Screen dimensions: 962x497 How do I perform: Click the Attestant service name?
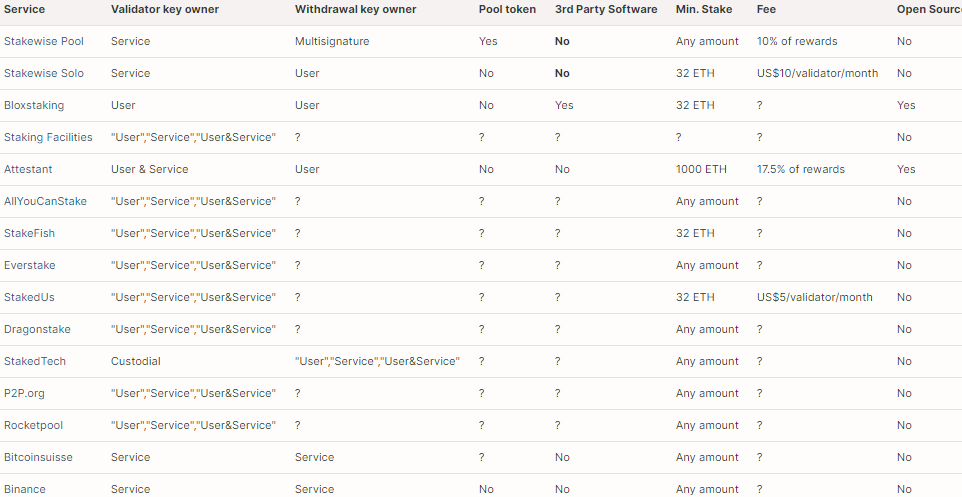coord(28,169)
